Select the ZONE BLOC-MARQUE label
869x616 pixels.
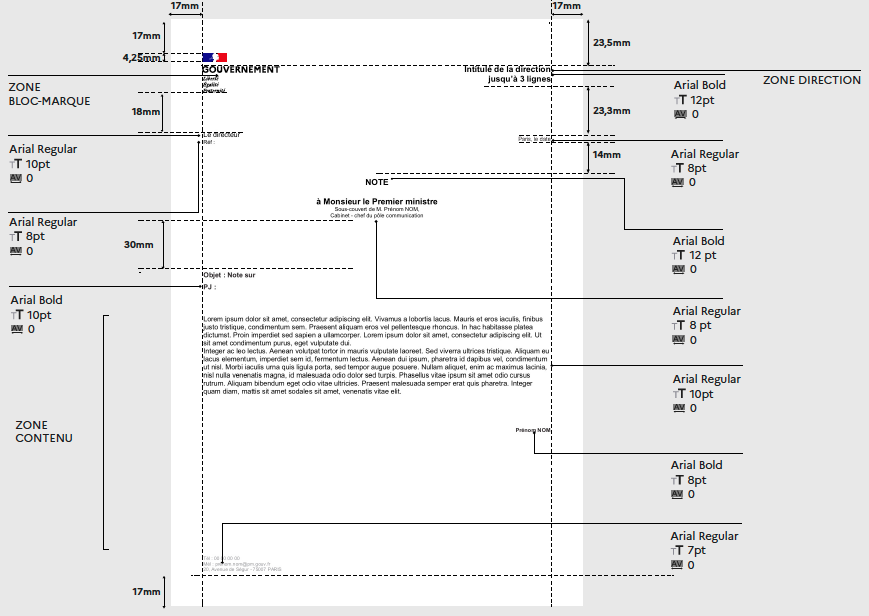(49, 94)
